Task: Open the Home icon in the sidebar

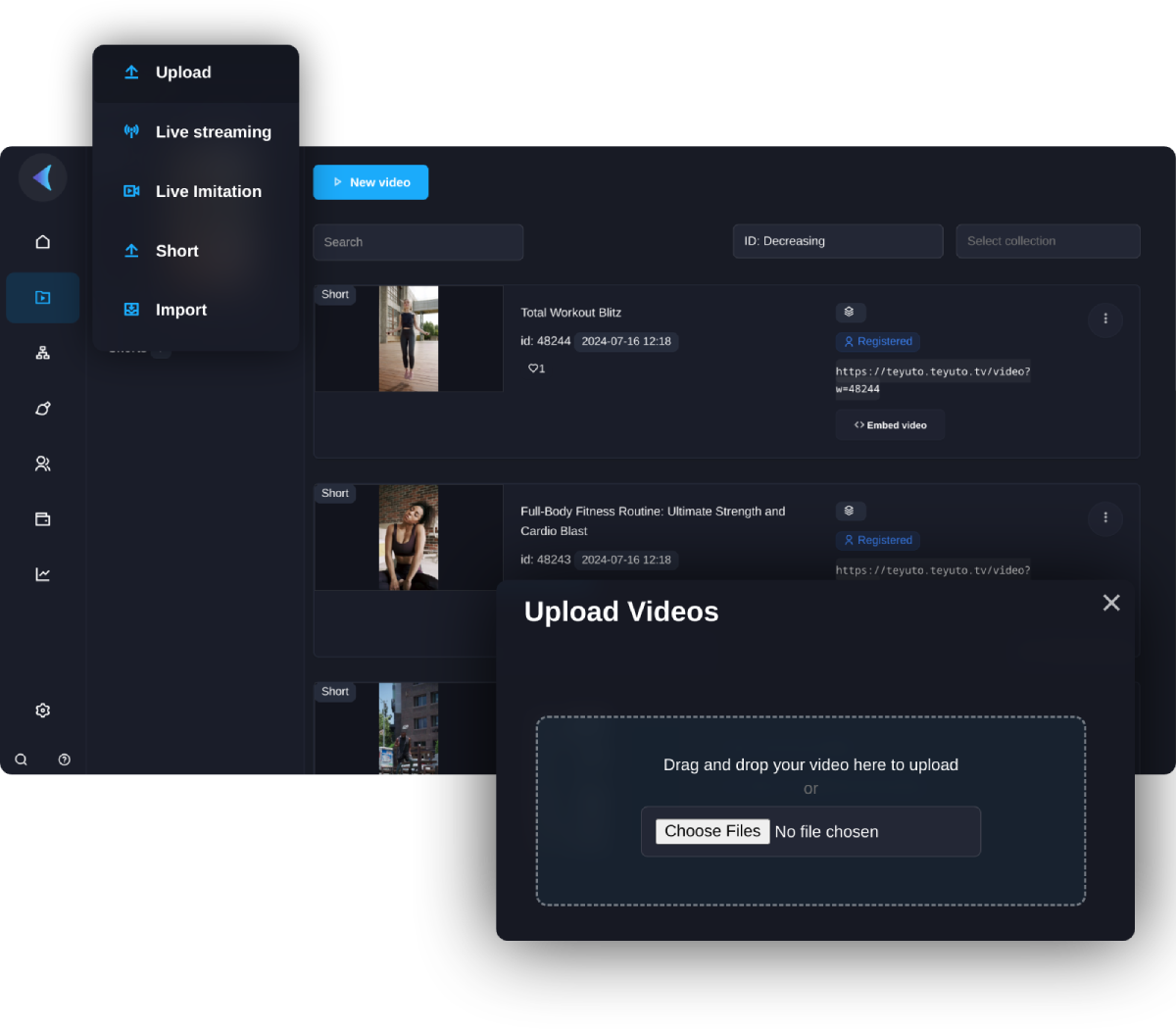Action: (42, 241)
